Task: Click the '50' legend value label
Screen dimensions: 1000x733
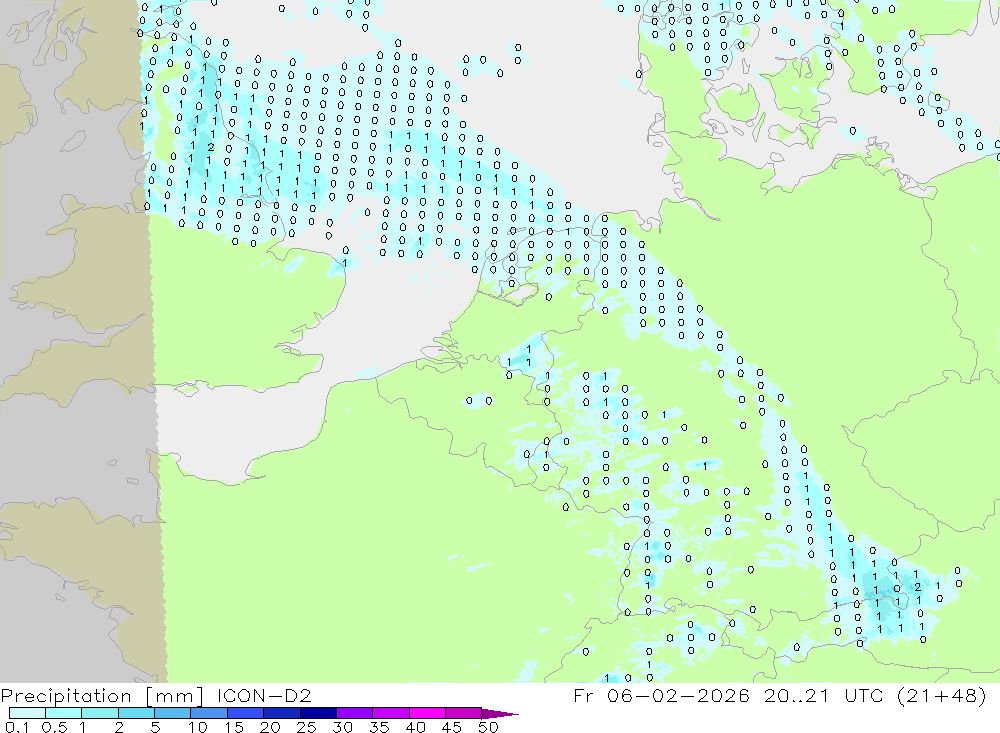Action: pos(488,727)
